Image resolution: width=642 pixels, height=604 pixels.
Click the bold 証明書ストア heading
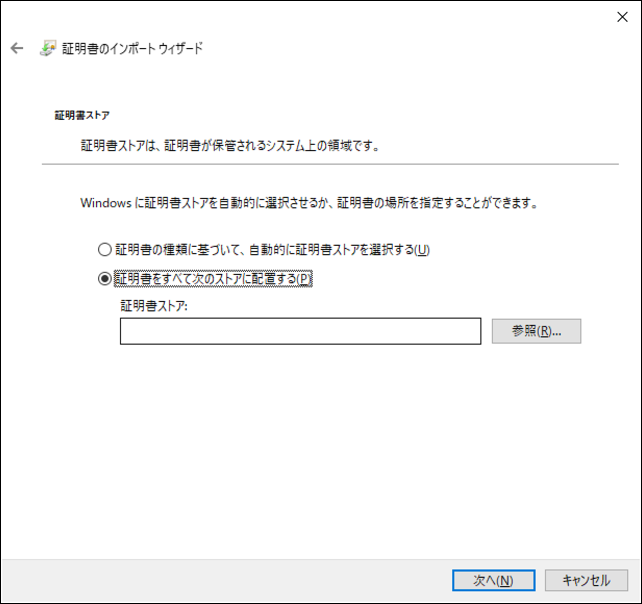82,115
